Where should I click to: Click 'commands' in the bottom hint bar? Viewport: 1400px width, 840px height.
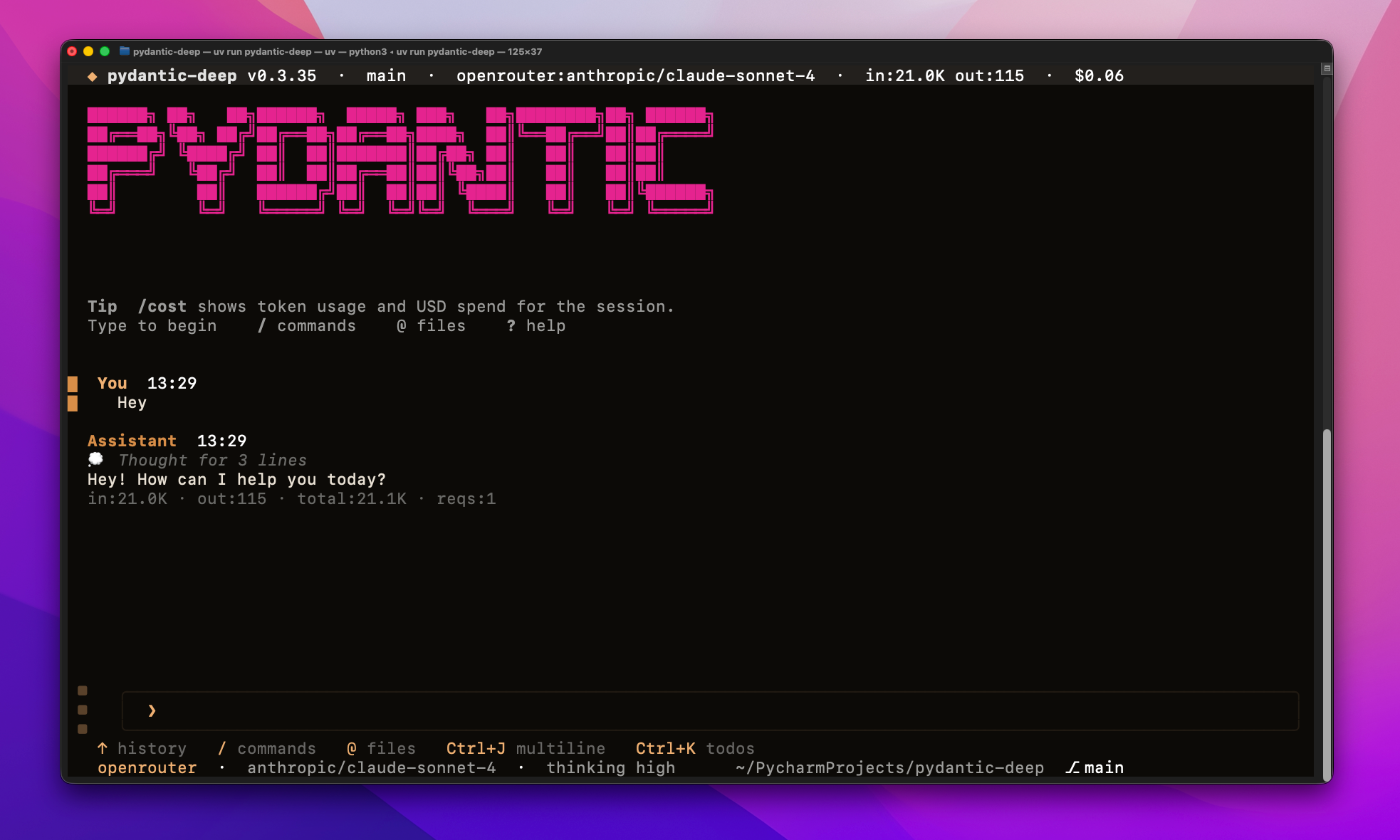(276, 748)
